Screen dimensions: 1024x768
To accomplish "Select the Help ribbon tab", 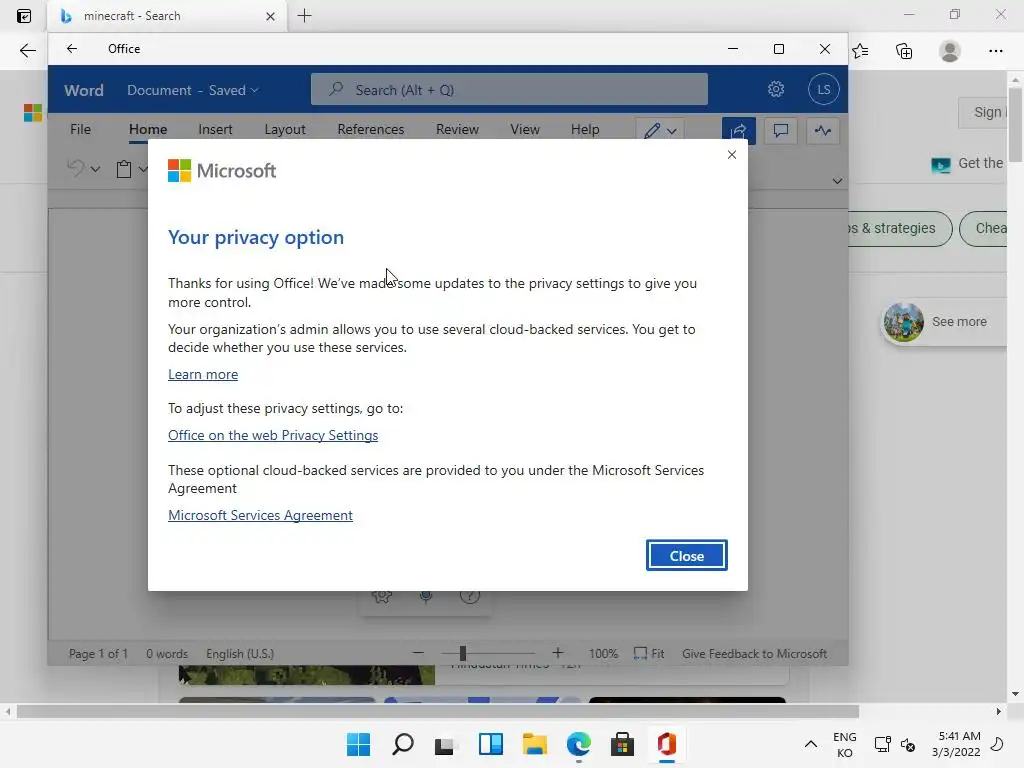I will (x=584, y=129).
